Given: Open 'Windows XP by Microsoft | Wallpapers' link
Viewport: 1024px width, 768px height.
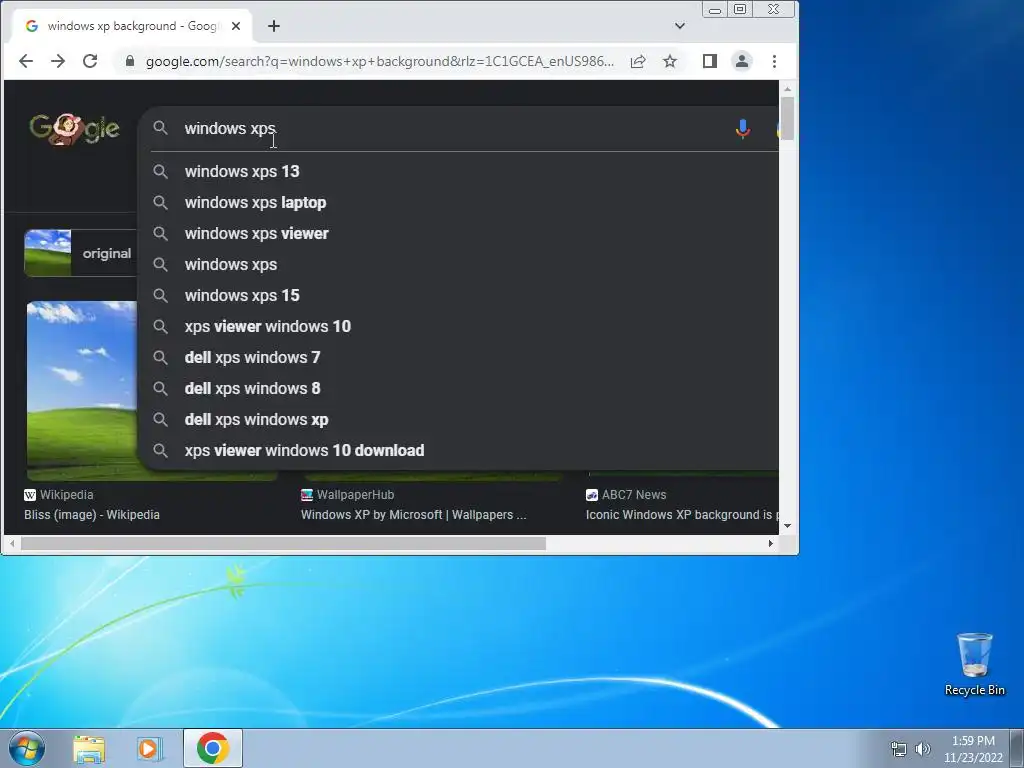Looking at the screenshot, I should click(413, 515).
